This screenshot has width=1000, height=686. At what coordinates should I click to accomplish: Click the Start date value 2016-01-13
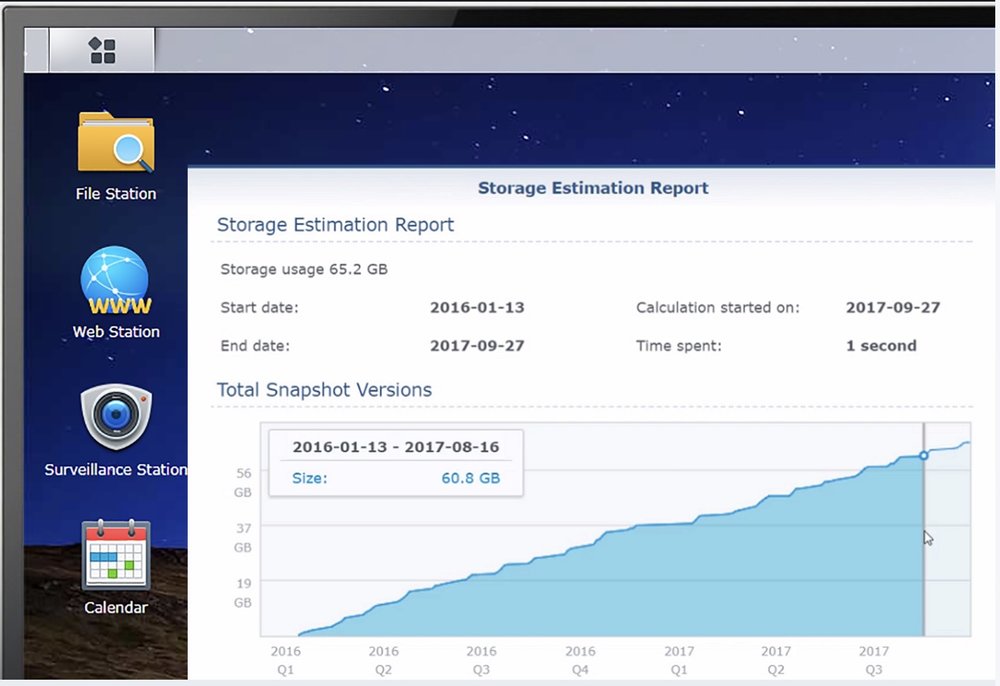(477, 307)
